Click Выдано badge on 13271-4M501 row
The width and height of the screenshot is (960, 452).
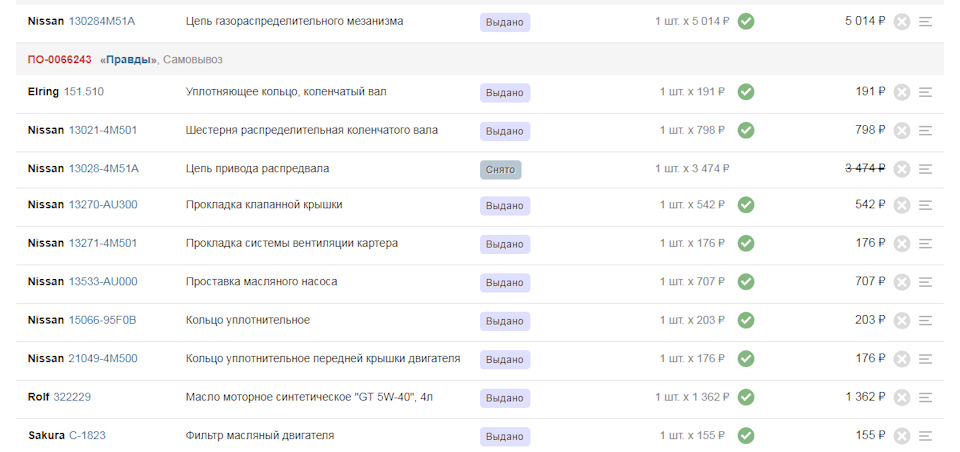505,244
